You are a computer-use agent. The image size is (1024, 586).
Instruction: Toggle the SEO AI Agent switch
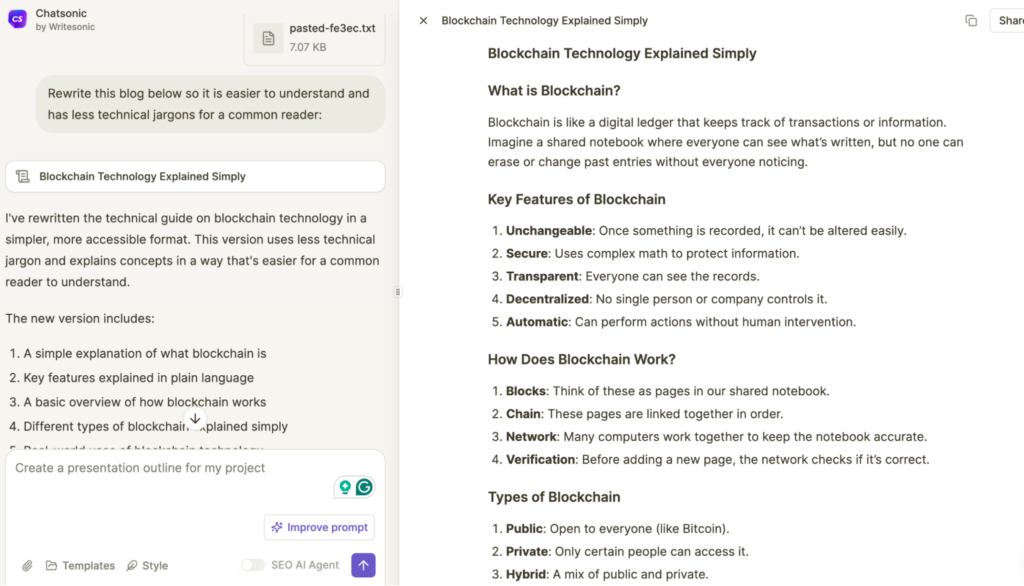point(253,565)
